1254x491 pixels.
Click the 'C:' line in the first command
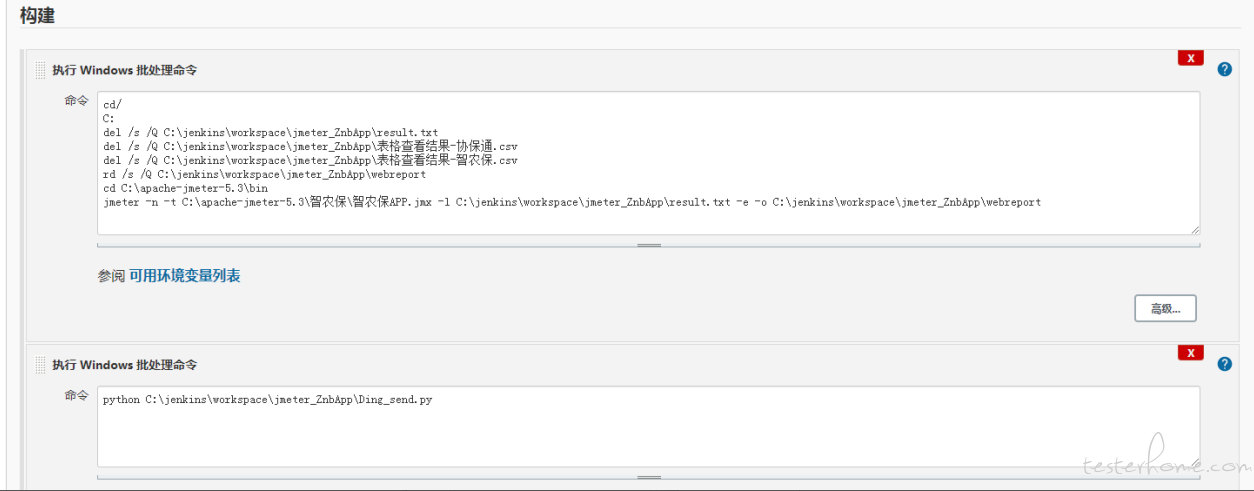tap(109, 118)
